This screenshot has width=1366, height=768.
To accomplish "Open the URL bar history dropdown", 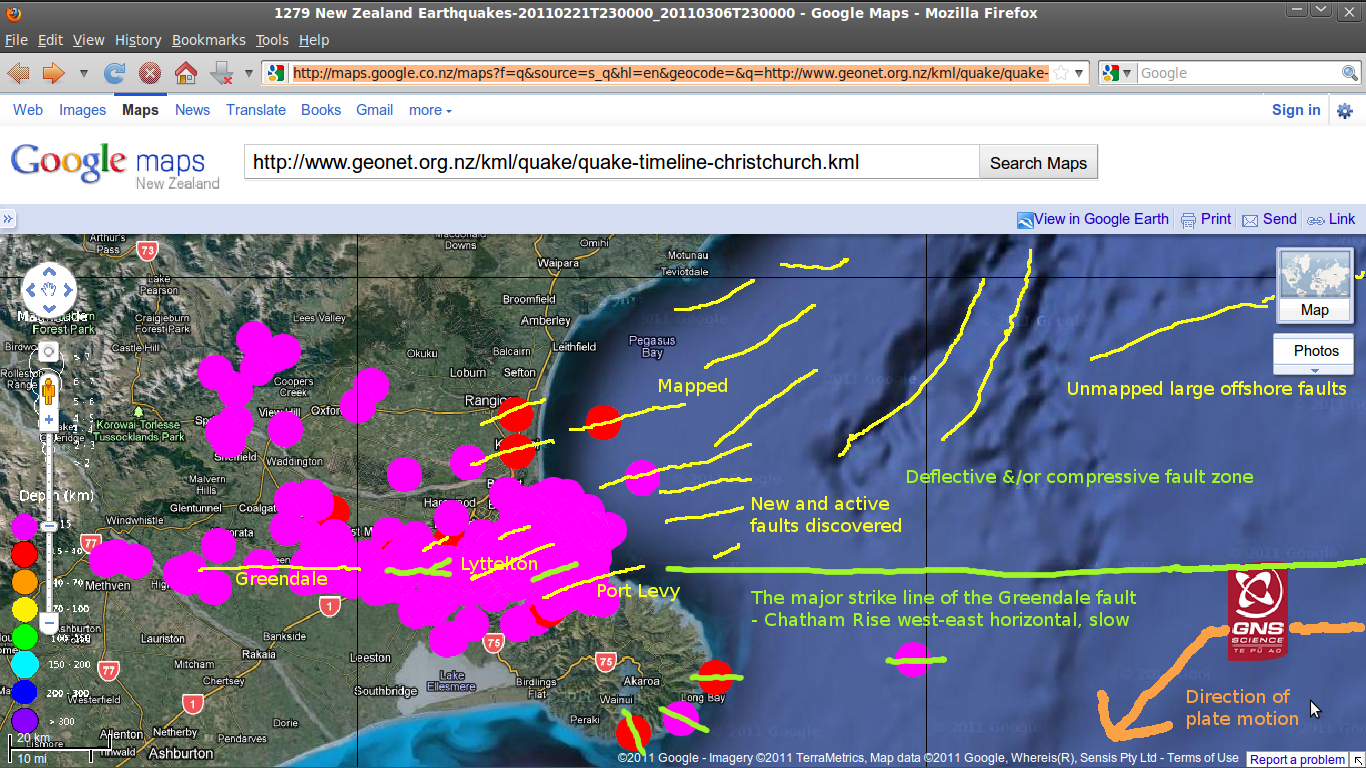I will click(x=1079, y=73).
